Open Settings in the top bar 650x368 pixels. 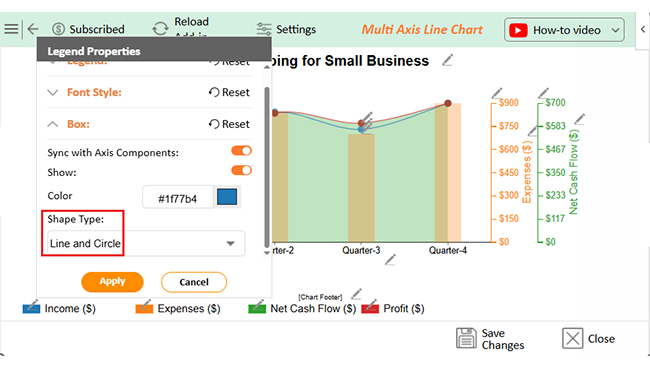pos(286,29)
